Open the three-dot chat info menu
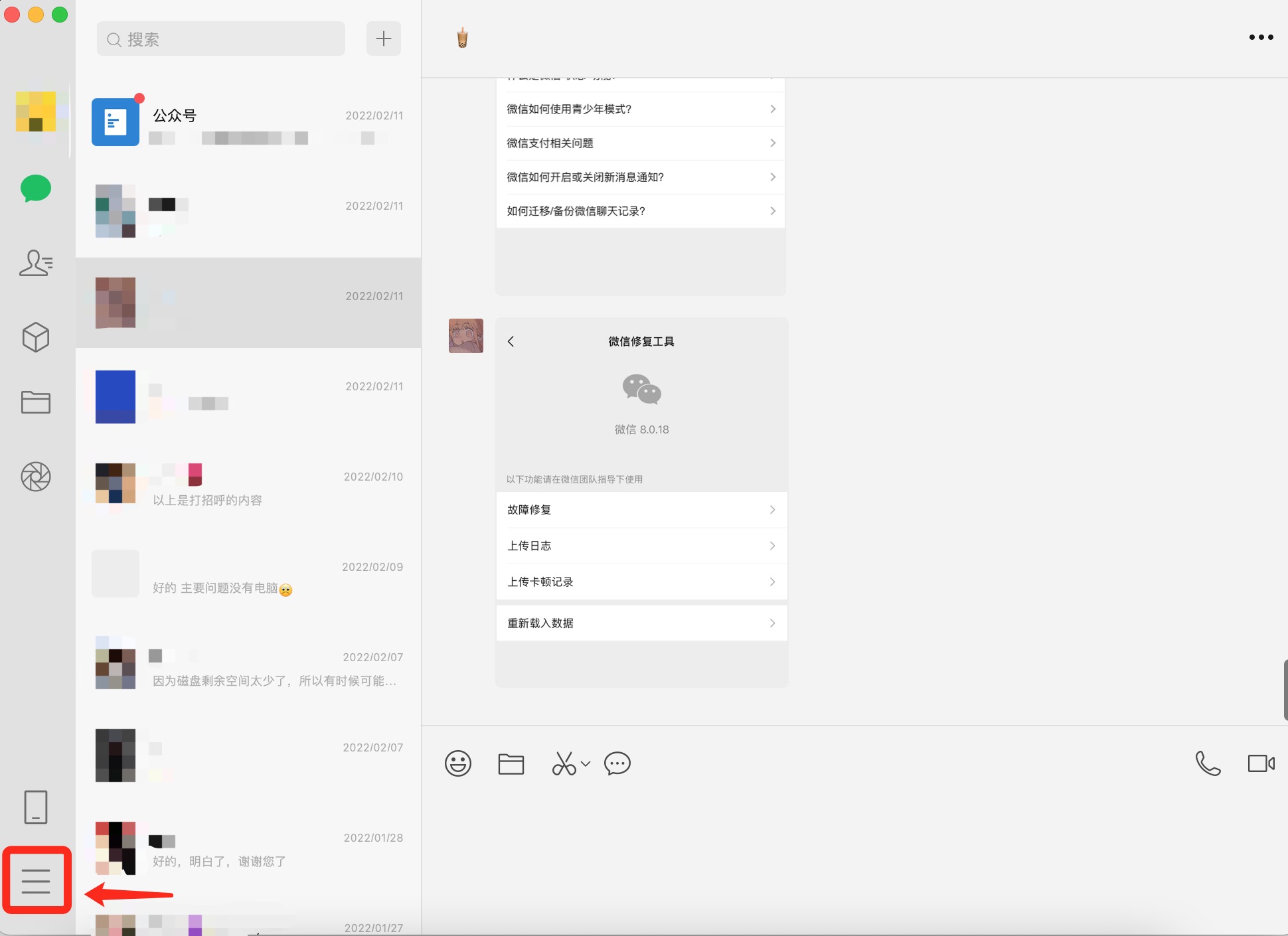 coord(1261,38)
